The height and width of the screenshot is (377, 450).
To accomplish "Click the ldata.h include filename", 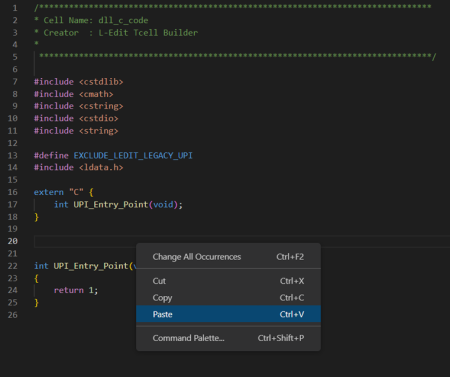I will point(101,167).
